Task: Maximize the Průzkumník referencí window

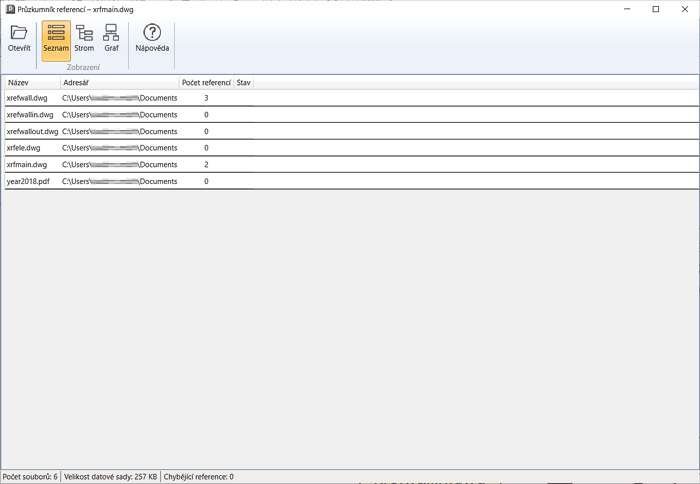Action: point(655,9)
